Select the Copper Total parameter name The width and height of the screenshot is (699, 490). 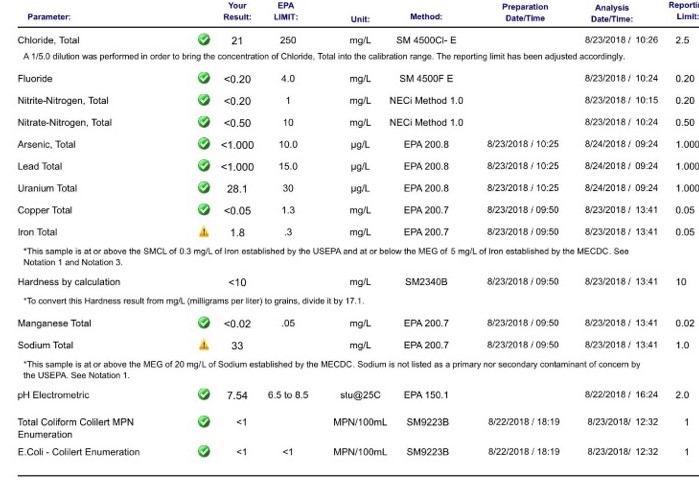point(45,210)
